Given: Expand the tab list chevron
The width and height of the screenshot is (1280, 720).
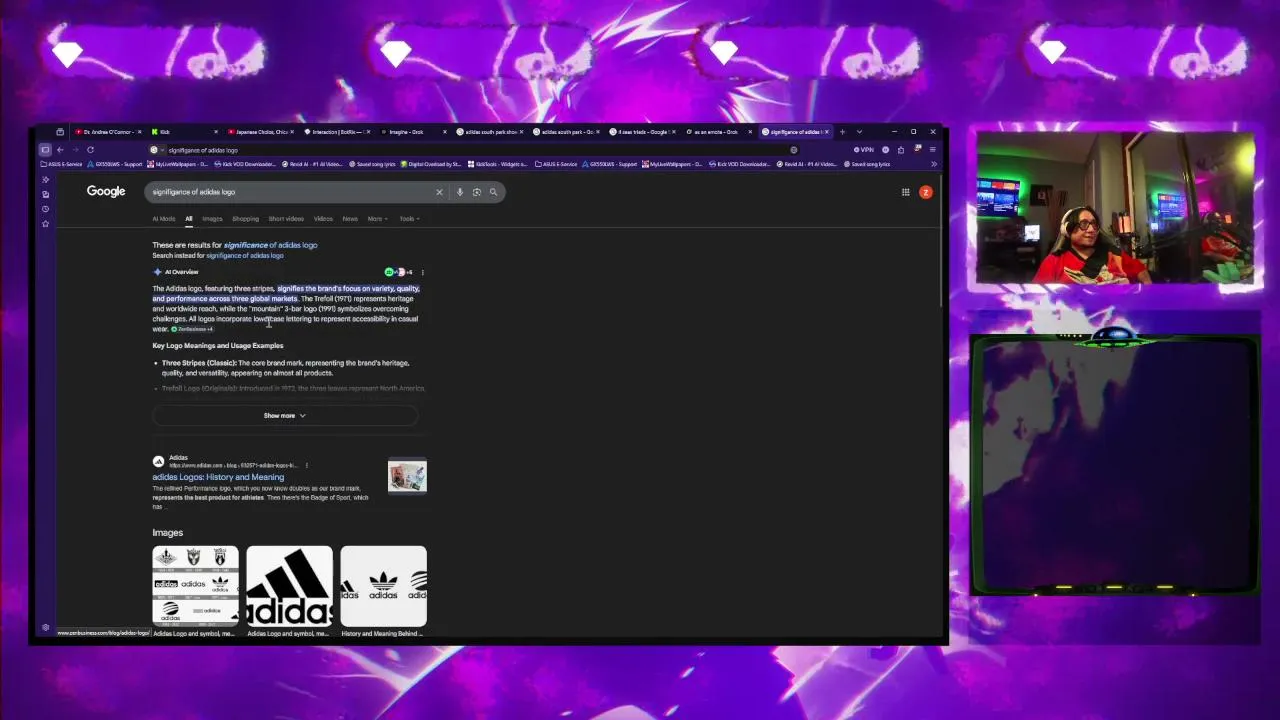Looking at the screenshot, I should pyautogui.click(x=858, y=132).
